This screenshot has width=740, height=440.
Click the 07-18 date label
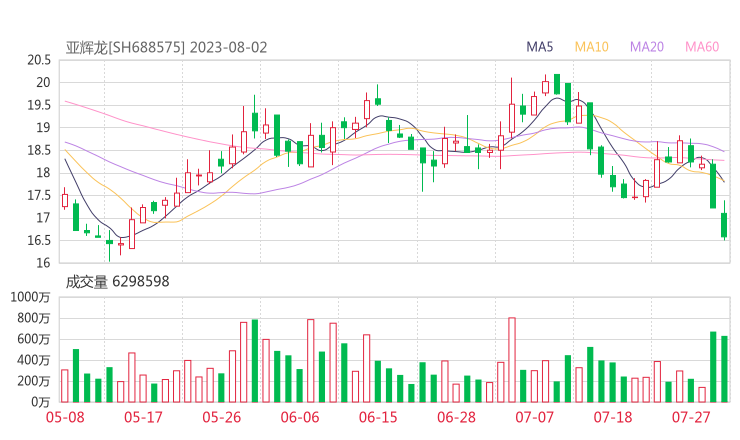(x=613, y=417)
